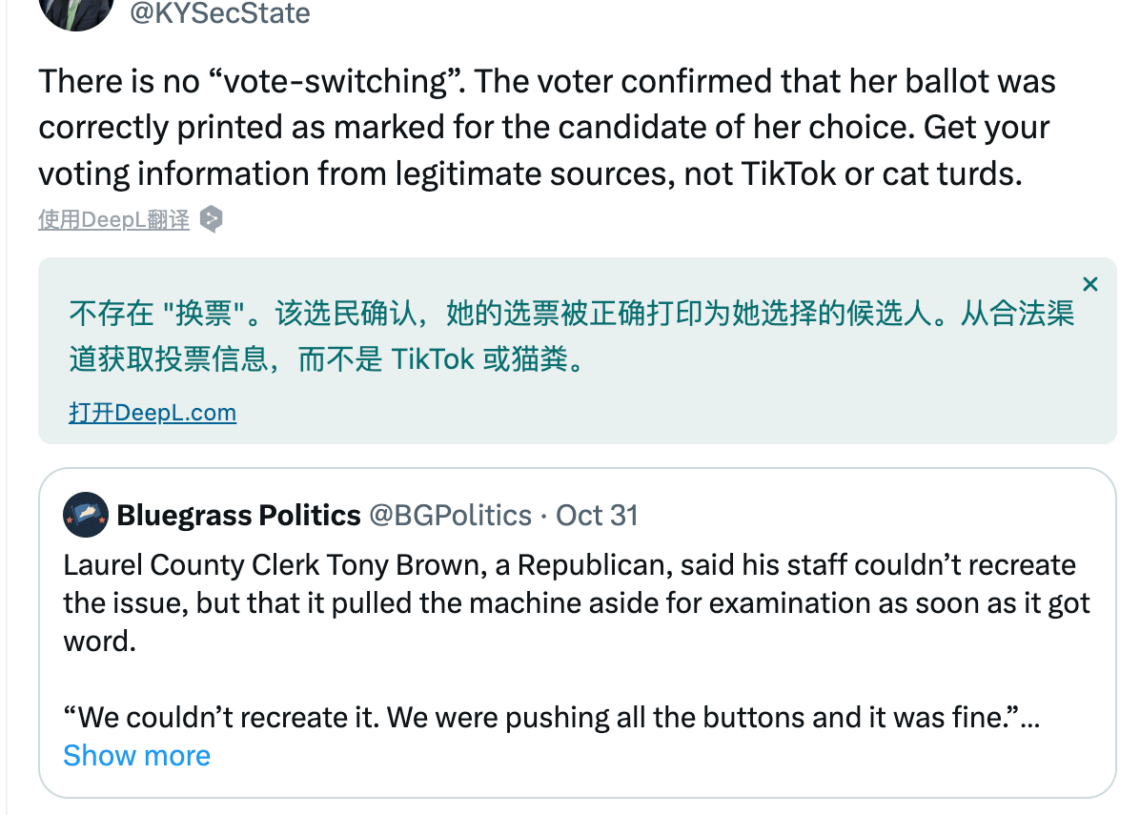Click the DeepL hexagon logo icon
This screenshot has height=815, width=1140.
211,219
